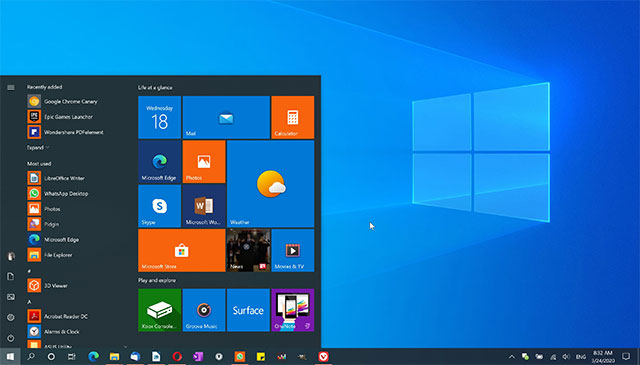Launch the Xbox Console Companion tile
This screenshot has width=640, height=365.
tap(160, 310)
